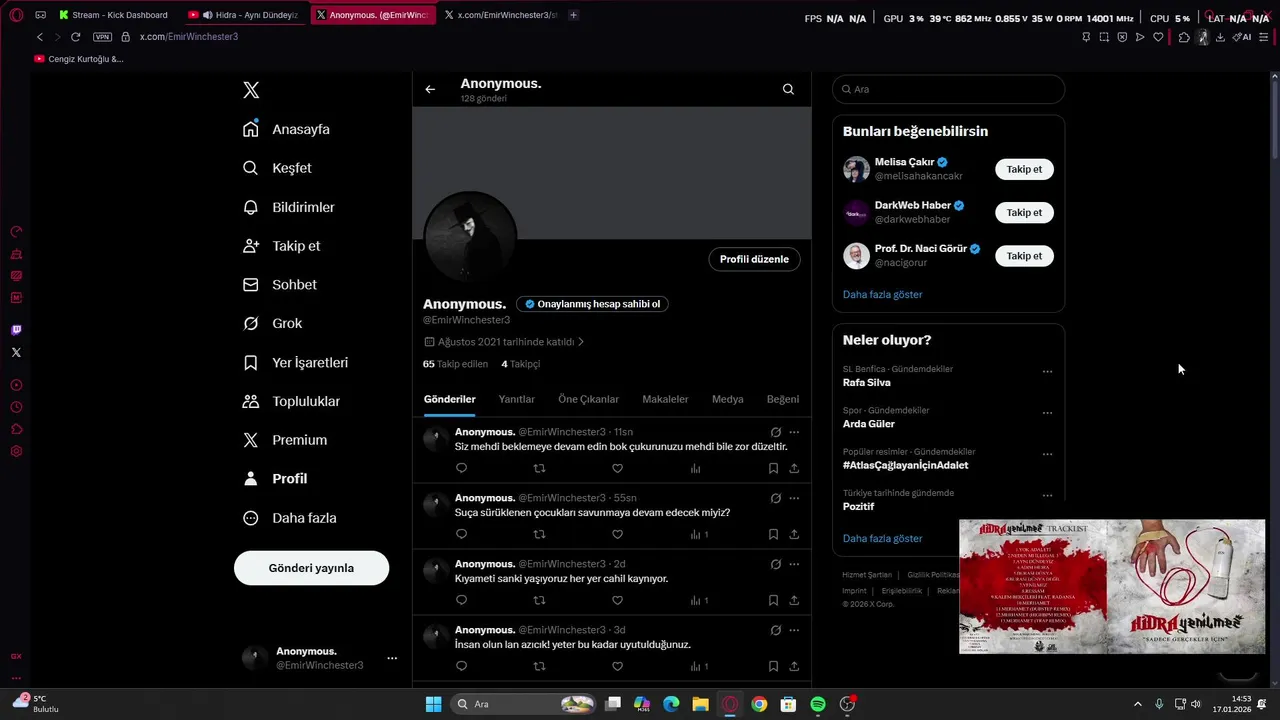
Task: Click the Hidra album video thumbnail
Action: pyautogui.click(x=1112, y=586)
